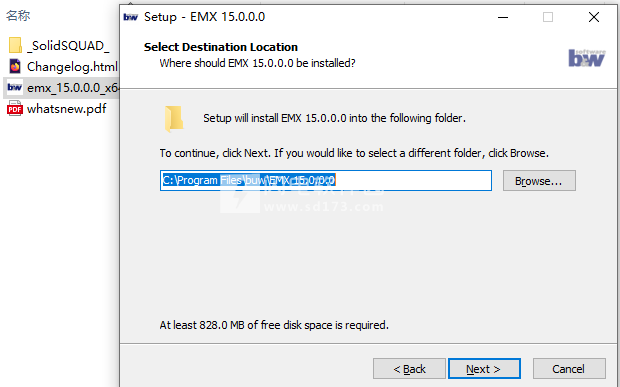Click the 名称 column header

point(18,15)
